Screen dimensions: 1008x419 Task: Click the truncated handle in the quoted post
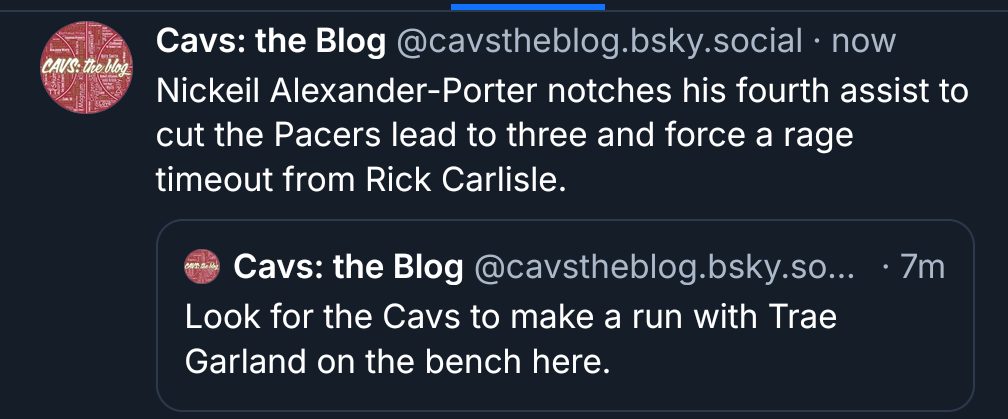664,267
